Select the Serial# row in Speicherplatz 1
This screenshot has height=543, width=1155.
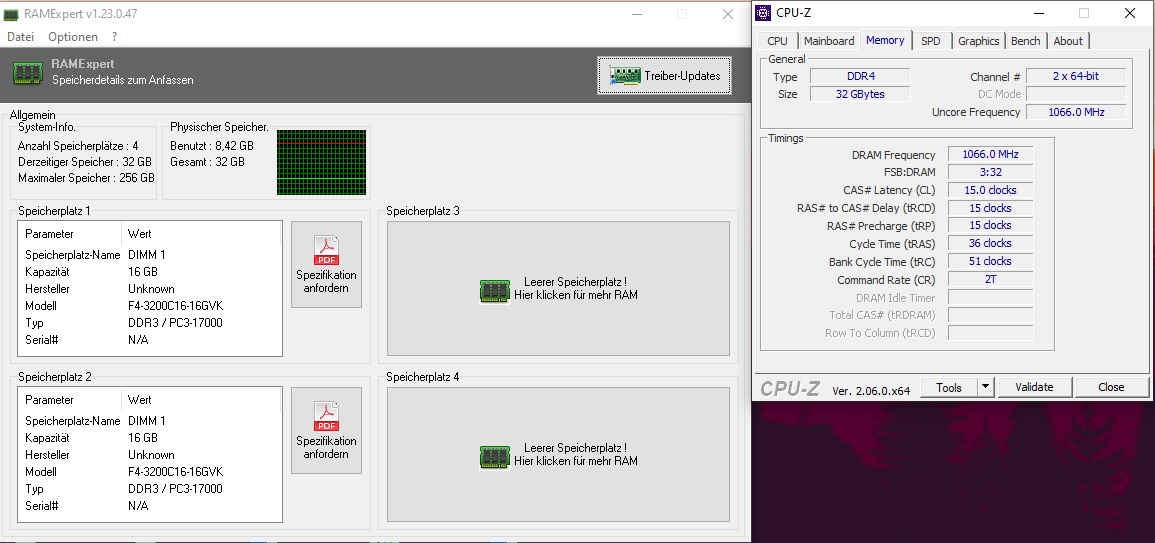[150, 340]
